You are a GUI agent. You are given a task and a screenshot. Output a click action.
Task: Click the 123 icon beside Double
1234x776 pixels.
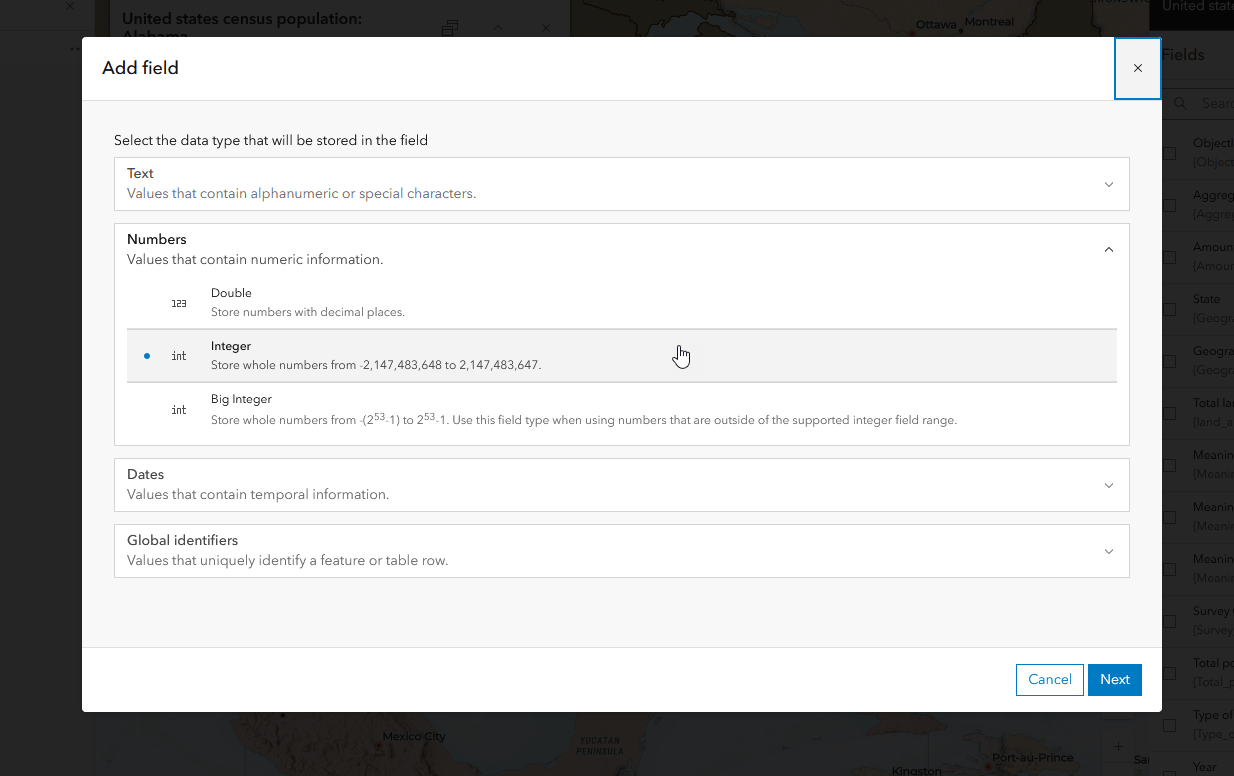tap(180, 303)
